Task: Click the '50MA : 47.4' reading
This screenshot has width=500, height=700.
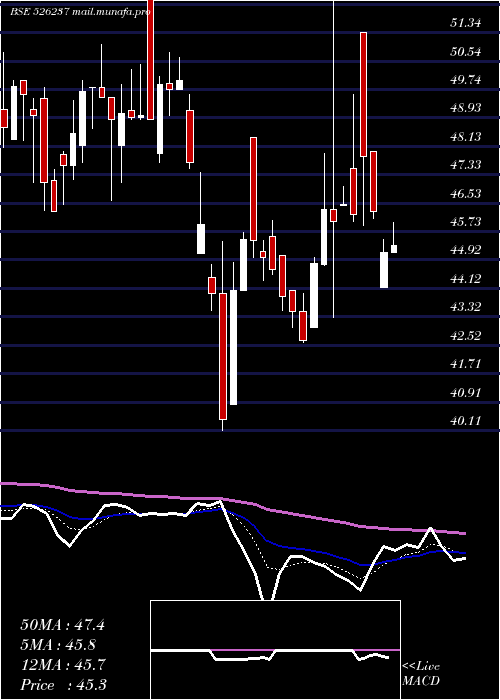Action: click(62, 625)
